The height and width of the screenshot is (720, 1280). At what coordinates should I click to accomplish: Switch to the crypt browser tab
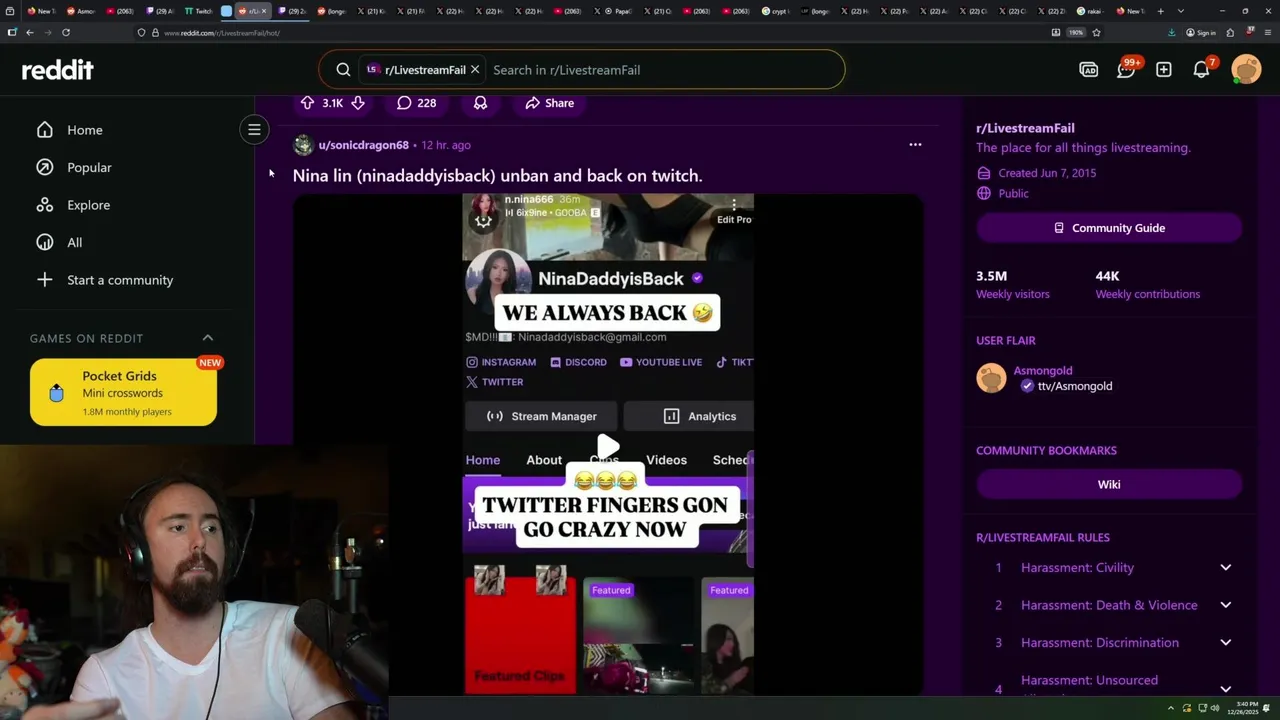coord(774,11)
